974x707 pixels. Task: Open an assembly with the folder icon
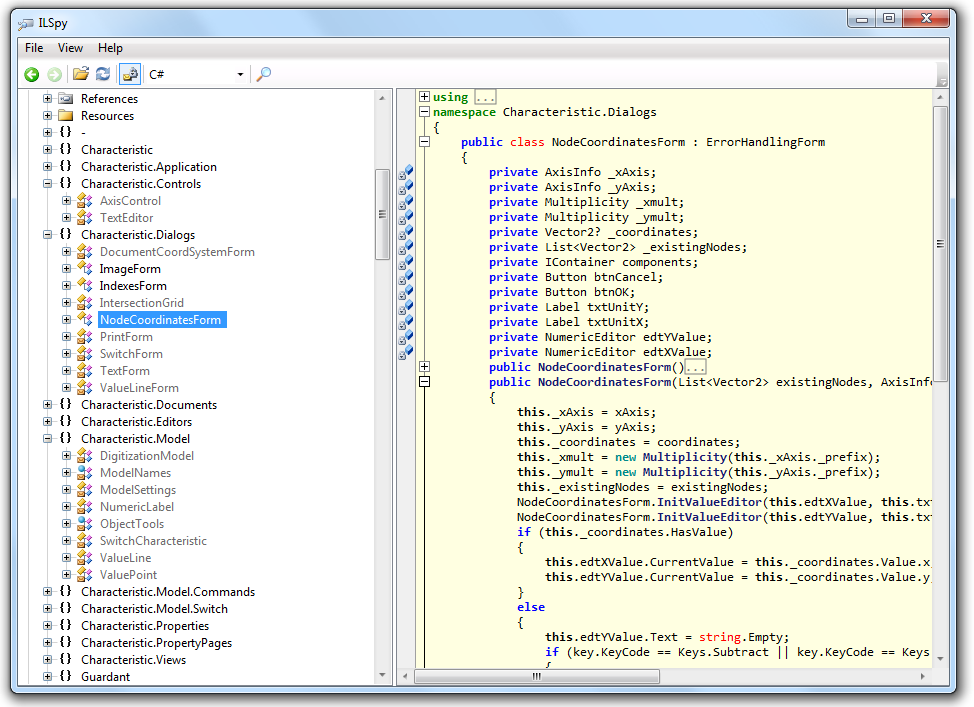click(81, 74)
